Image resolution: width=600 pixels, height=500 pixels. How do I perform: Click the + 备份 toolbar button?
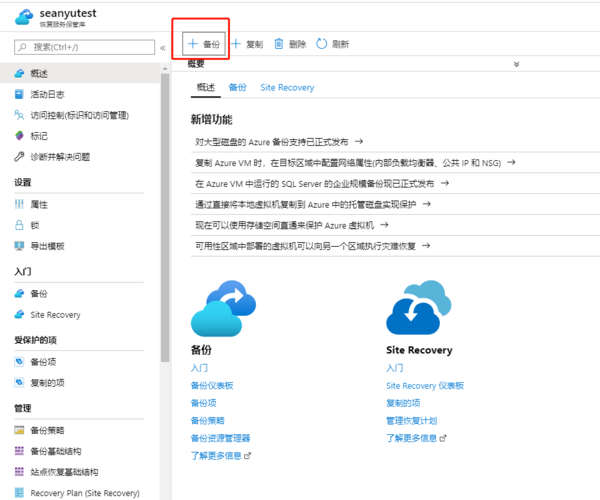(x=204, y=44)
